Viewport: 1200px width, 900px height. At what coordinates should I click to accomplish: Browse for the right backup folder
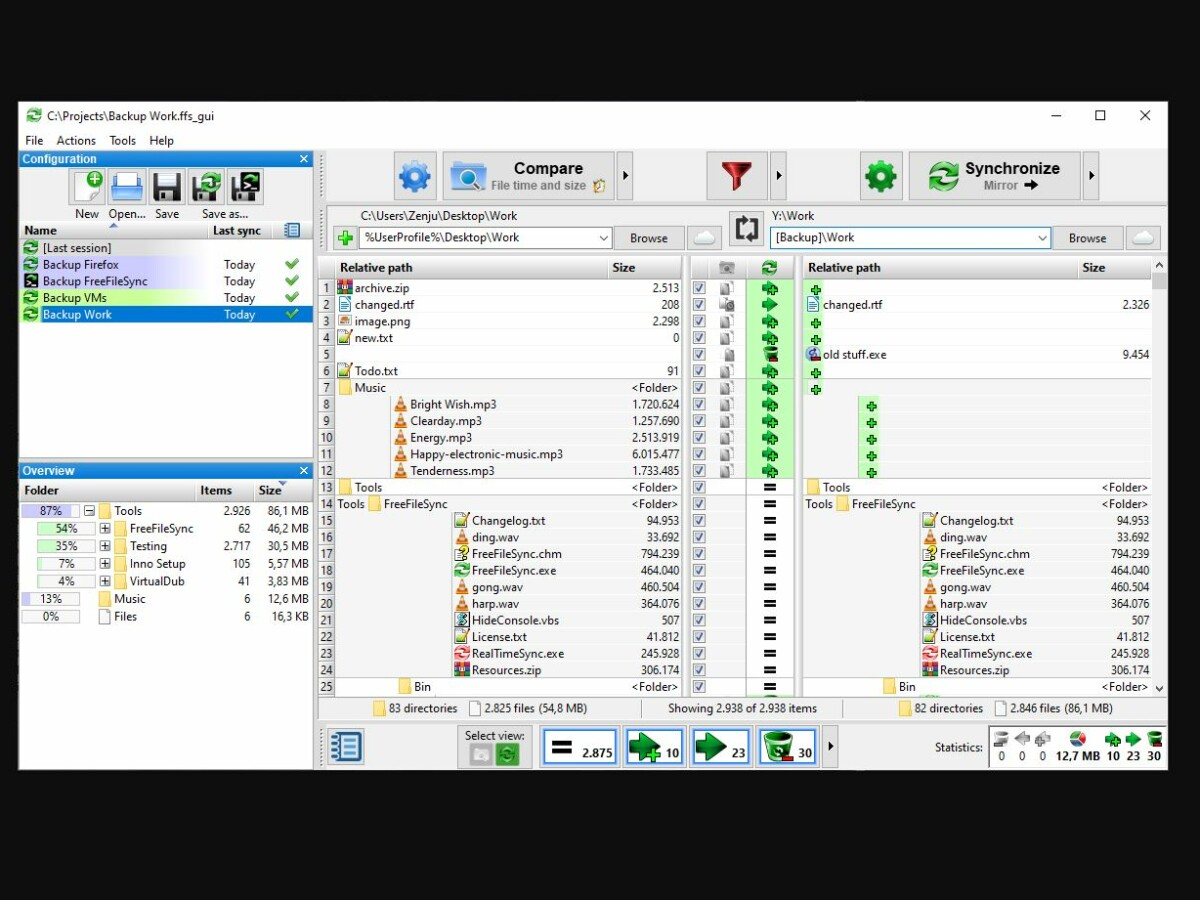coord(1087,238)
